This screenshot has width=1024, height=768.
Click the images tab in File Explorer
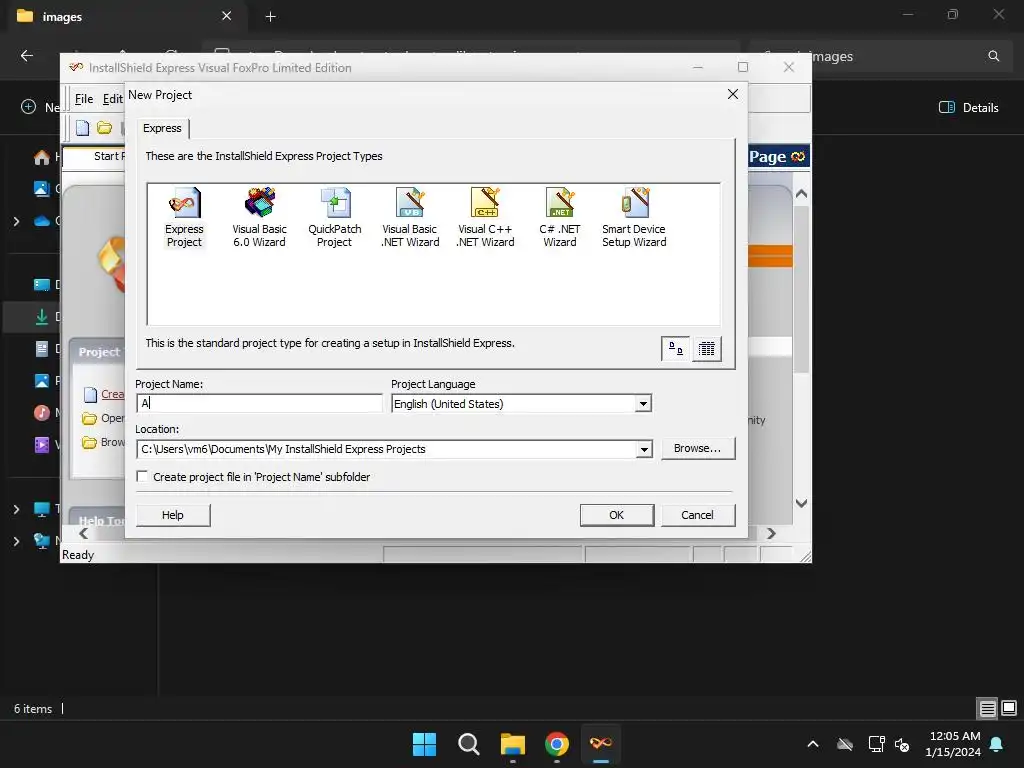pyautogui.click(x=124, y=16)
